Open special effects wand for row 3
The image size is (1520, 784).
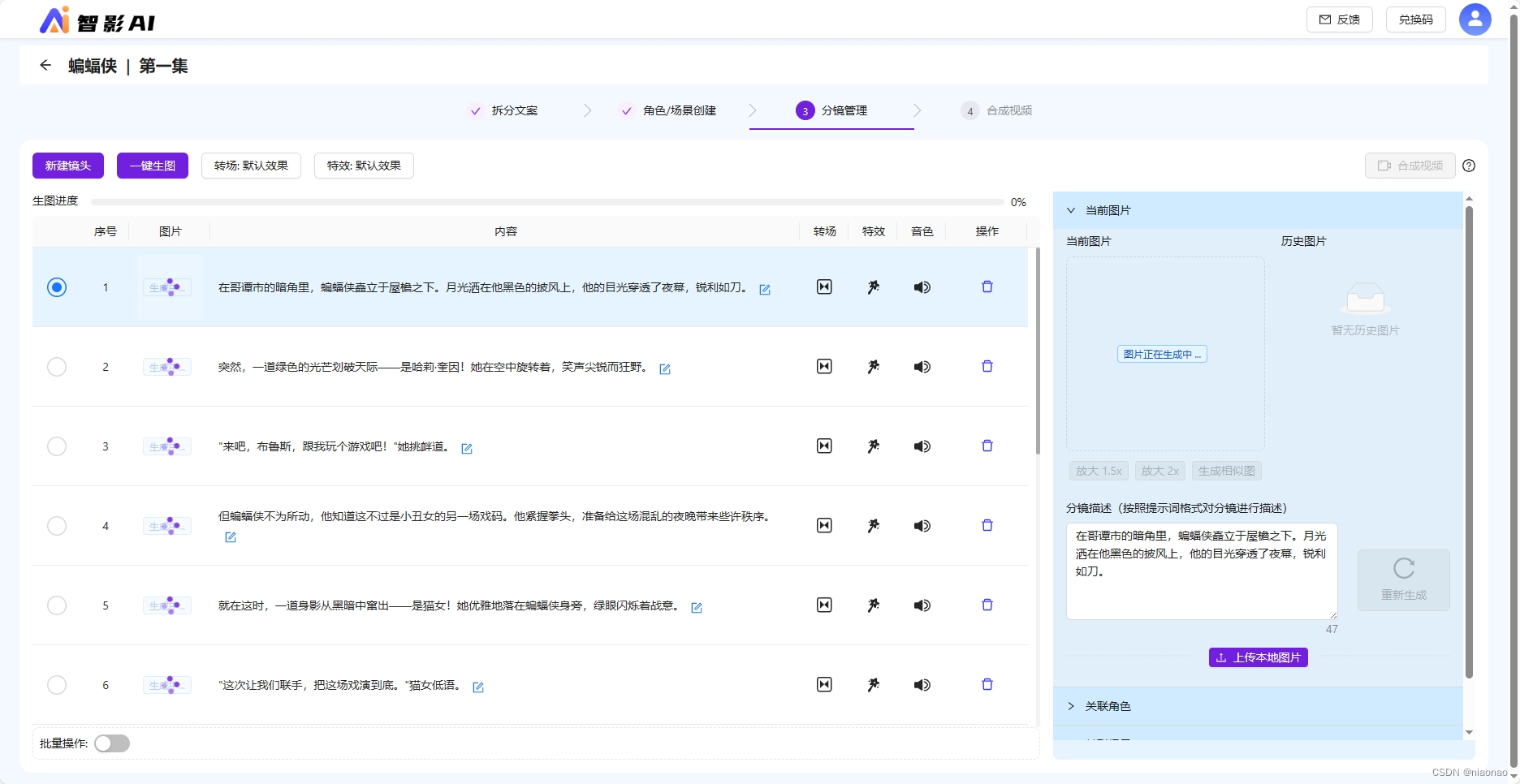(x=873, y=446)
